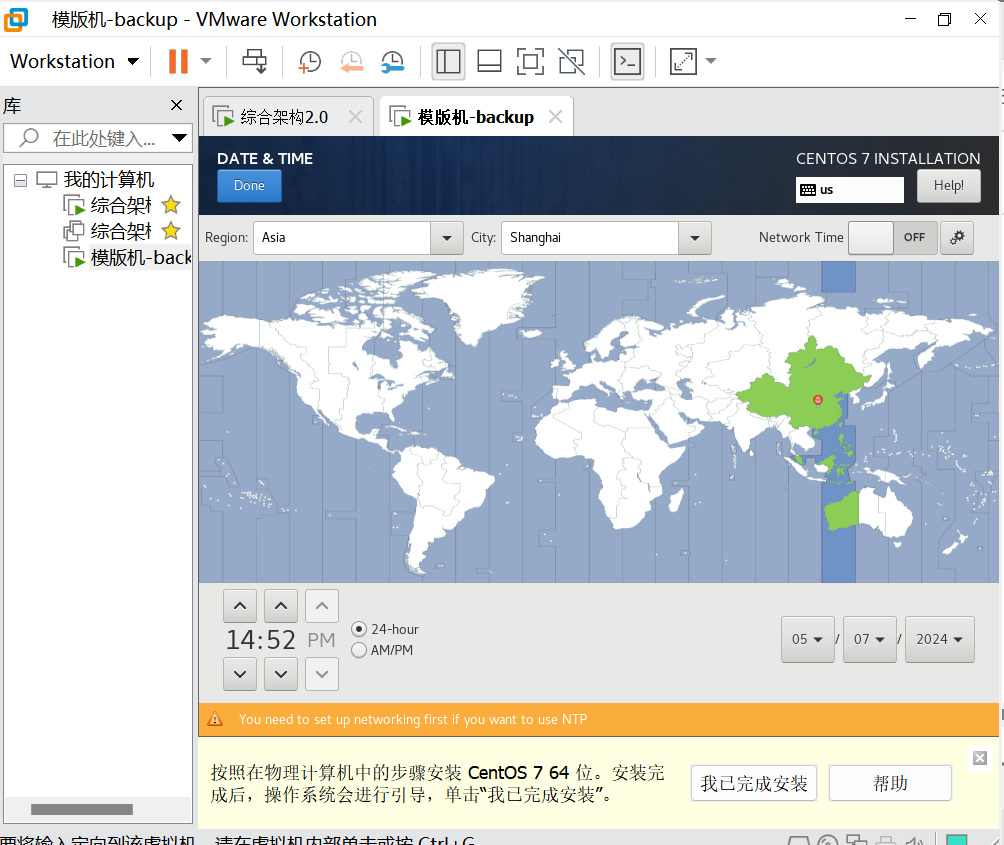Collapse the 我的计算机 tree node

pyautogui.click(x=20, y=180)
